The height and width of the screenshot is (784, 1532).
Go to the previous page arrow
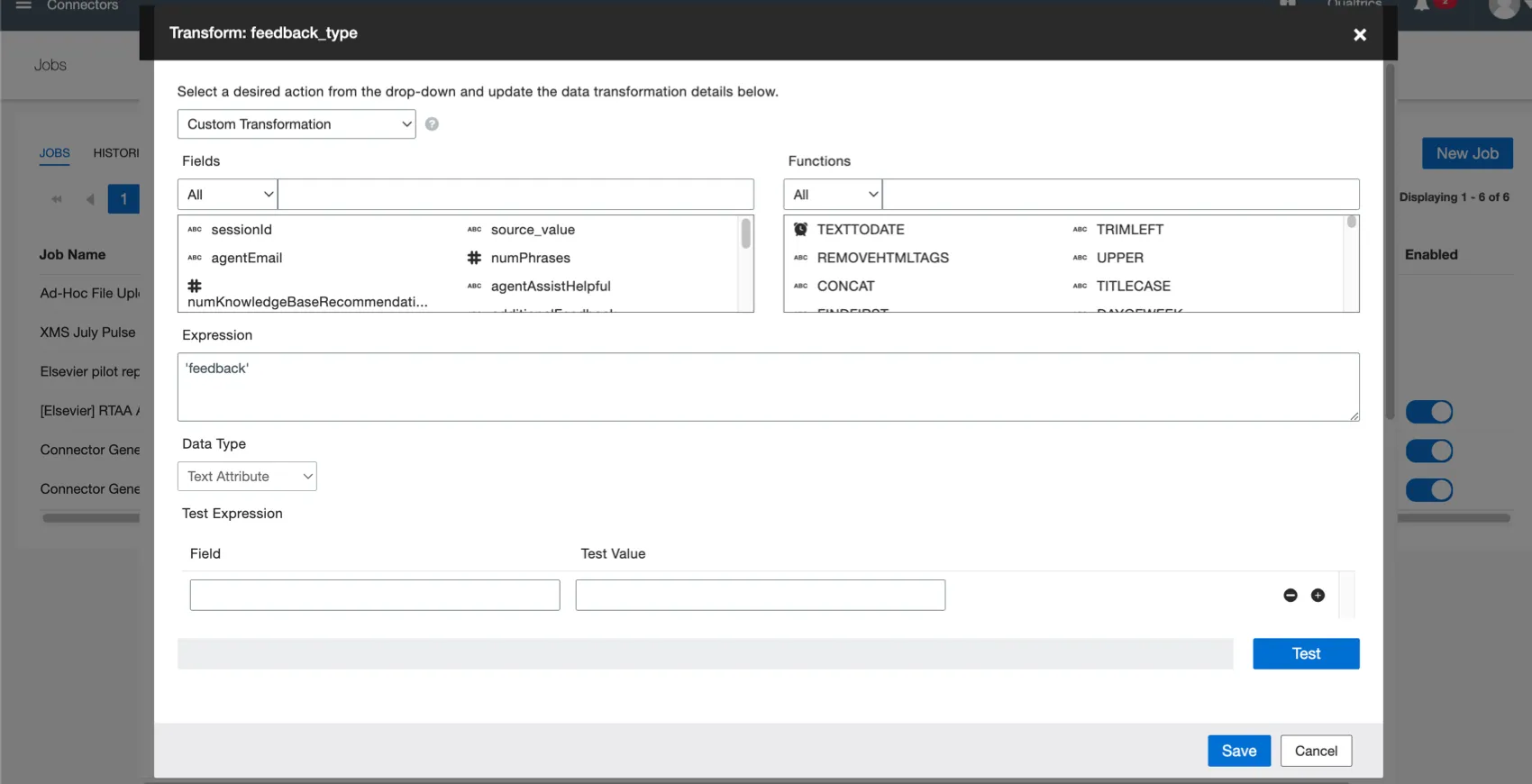coord(89,199)
